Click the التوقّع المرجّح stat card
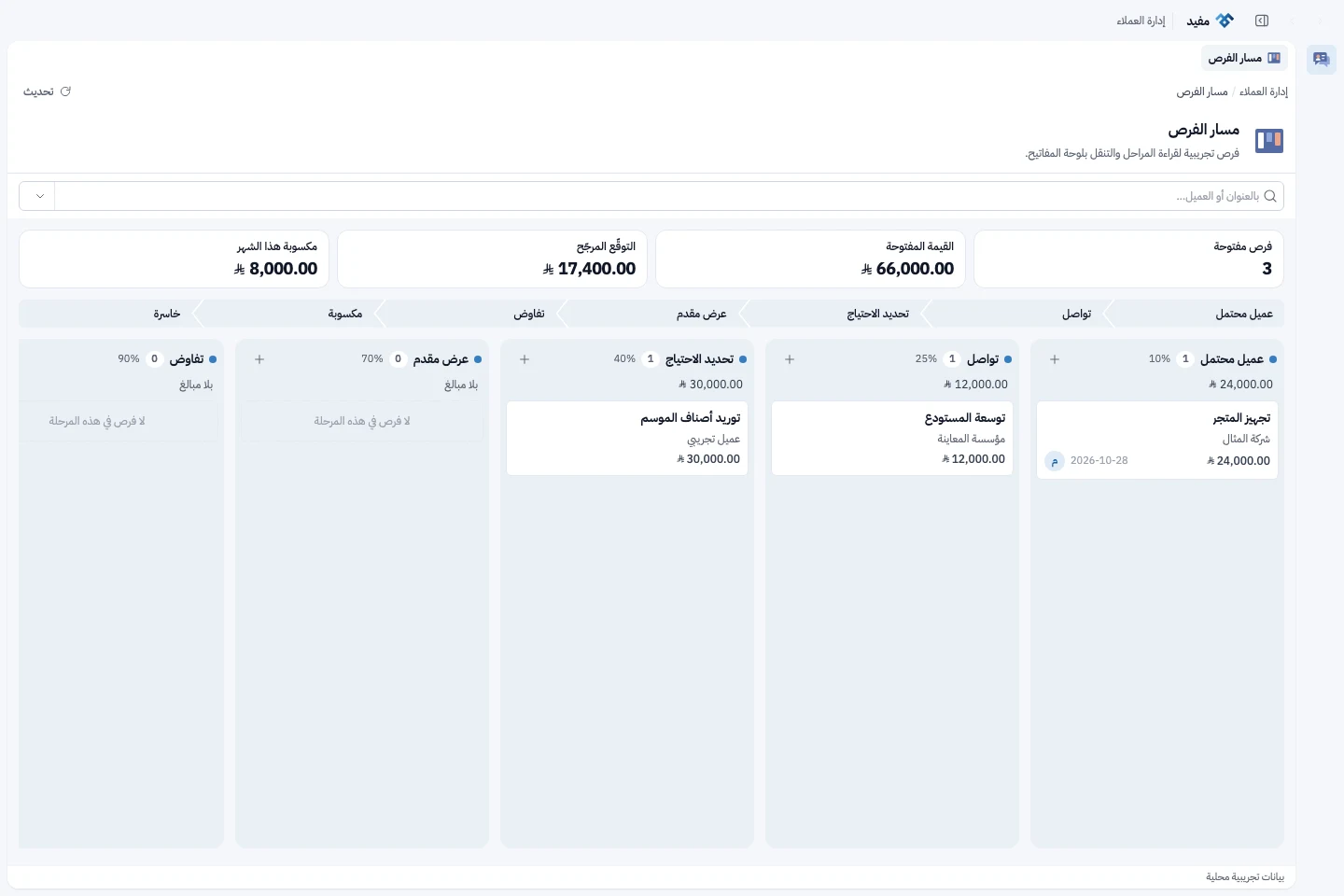The height and width of the screenshot is (896, 1344). (492, 259)
